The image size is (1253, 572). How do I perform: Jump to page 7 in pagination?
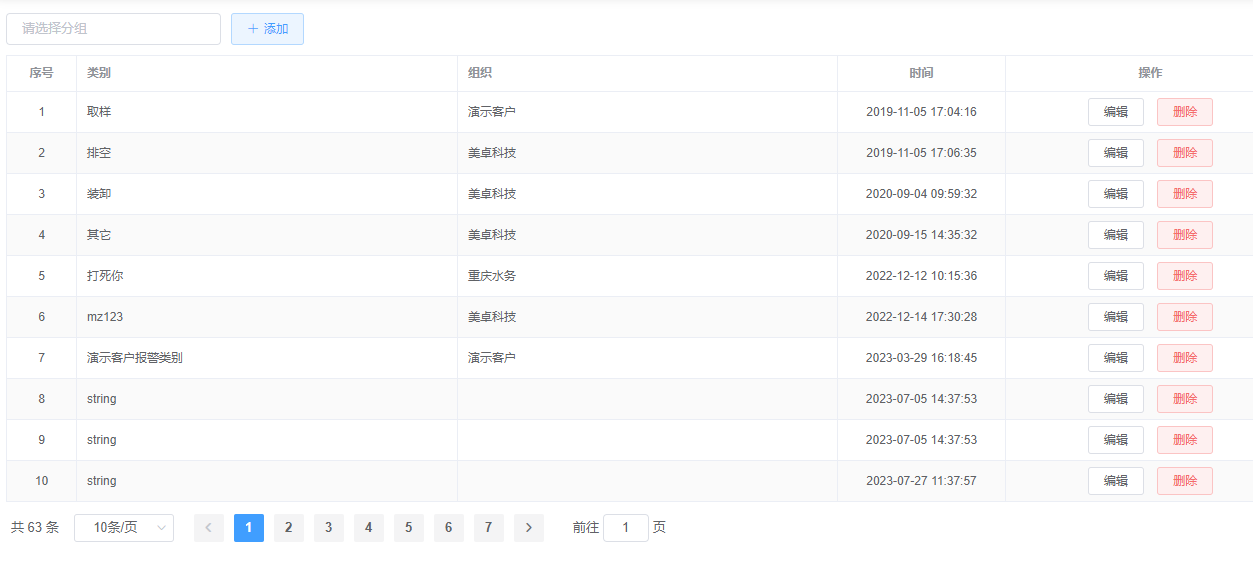click(x=488, y=528)
